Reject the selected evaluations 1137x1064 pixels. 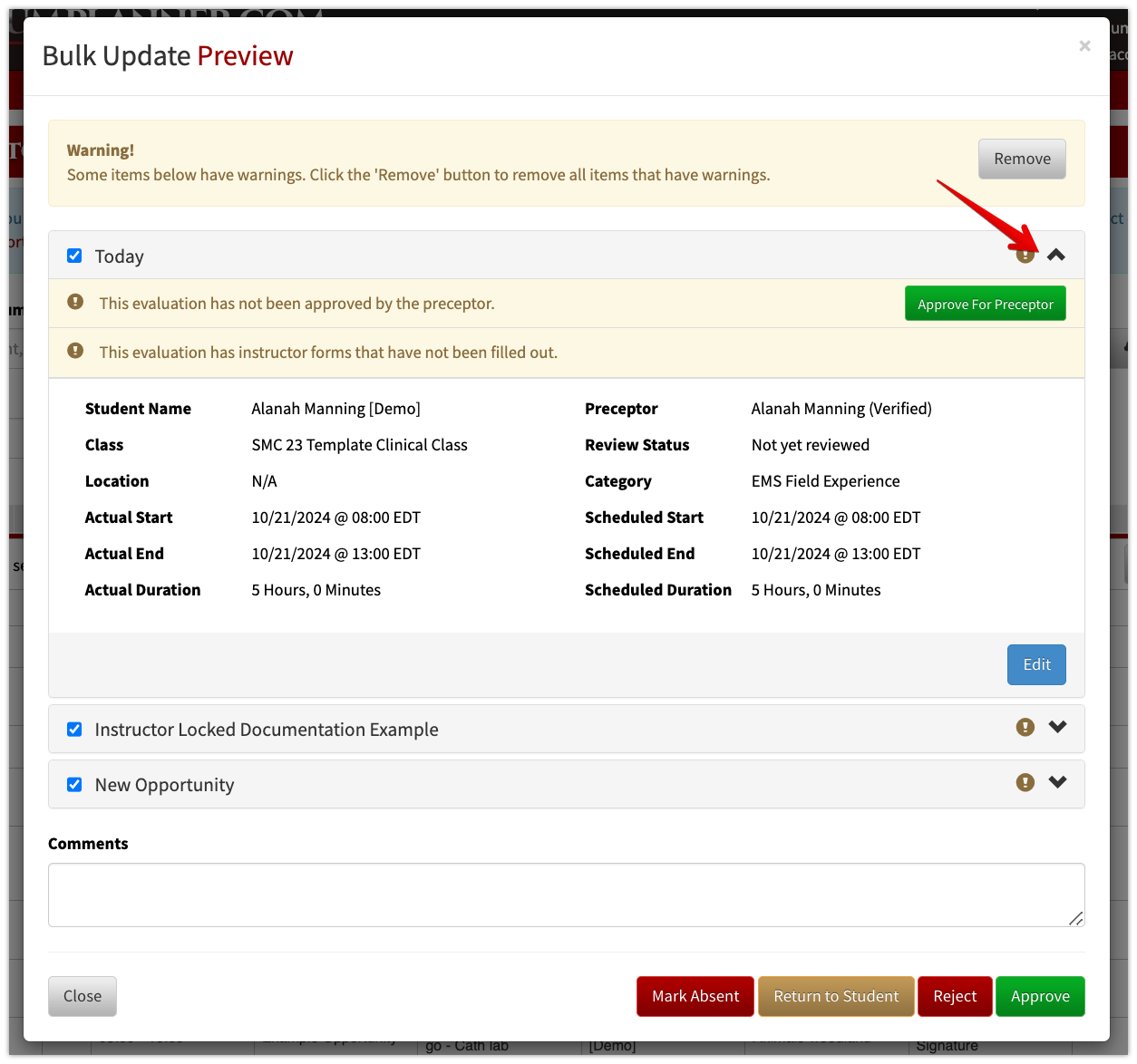pos(955,996)
